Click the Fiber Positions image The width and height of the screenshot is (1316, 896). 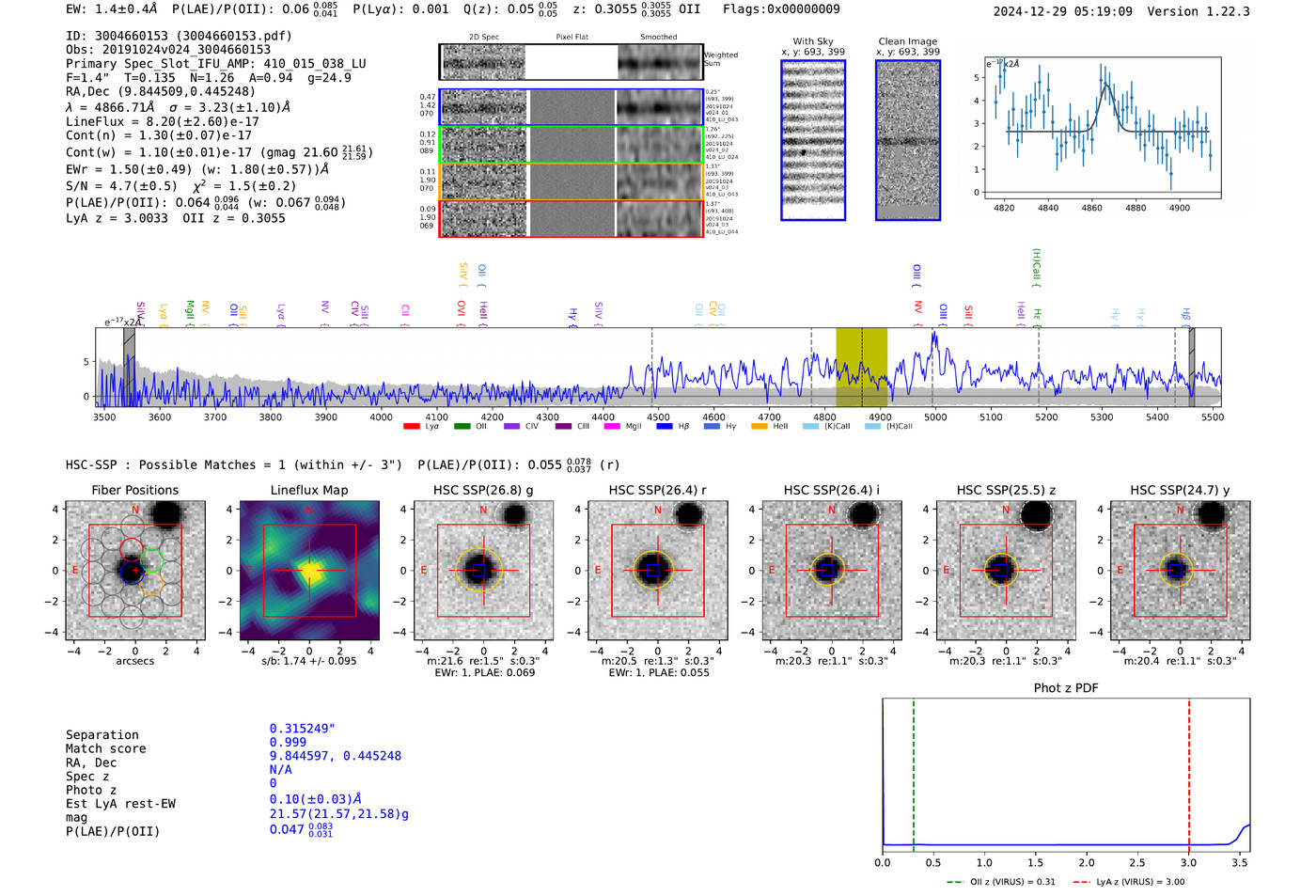[x=135, y=571]
